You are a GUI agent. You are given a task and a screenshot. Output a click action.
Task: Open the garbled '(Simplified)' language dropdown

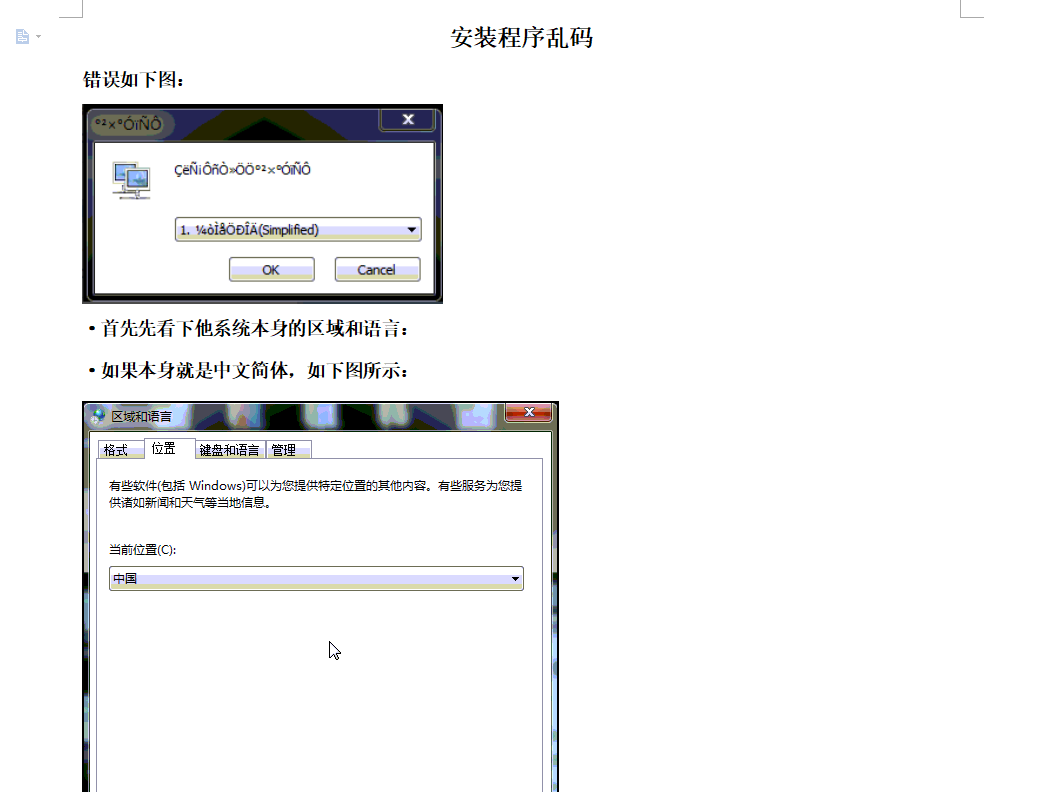click(x=298, y=230)
